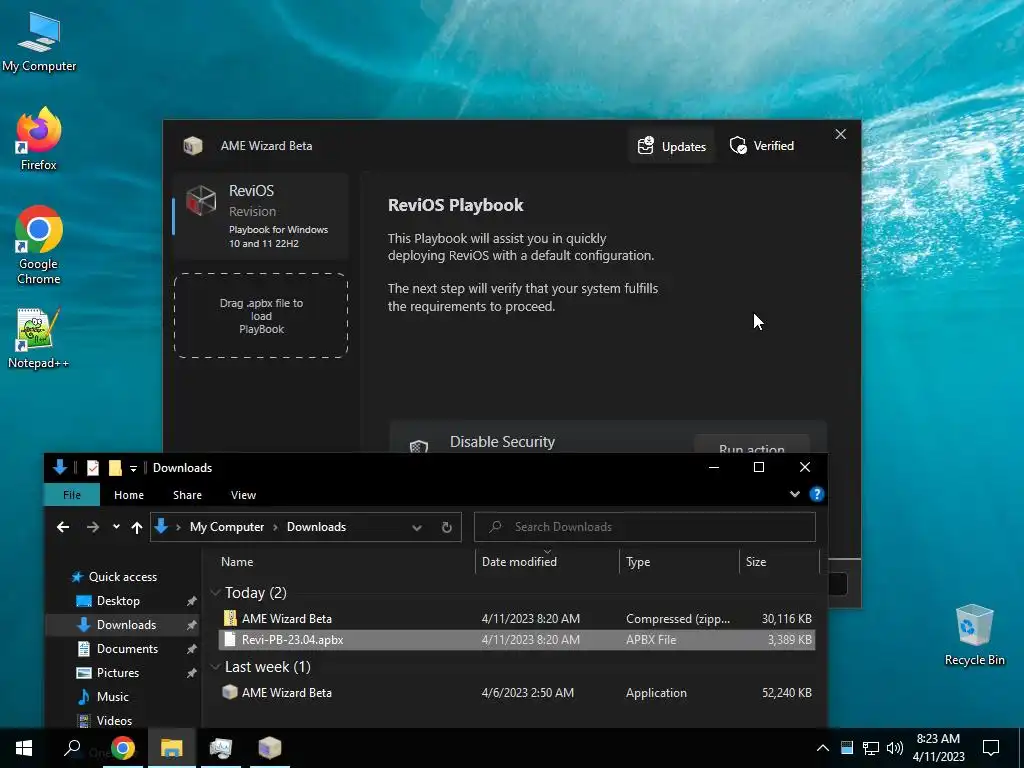This screenshot has height=768, width=1024.
Task: Collapse the Last week (1) group
Action: pyautogui.click(x=216, y=667)
